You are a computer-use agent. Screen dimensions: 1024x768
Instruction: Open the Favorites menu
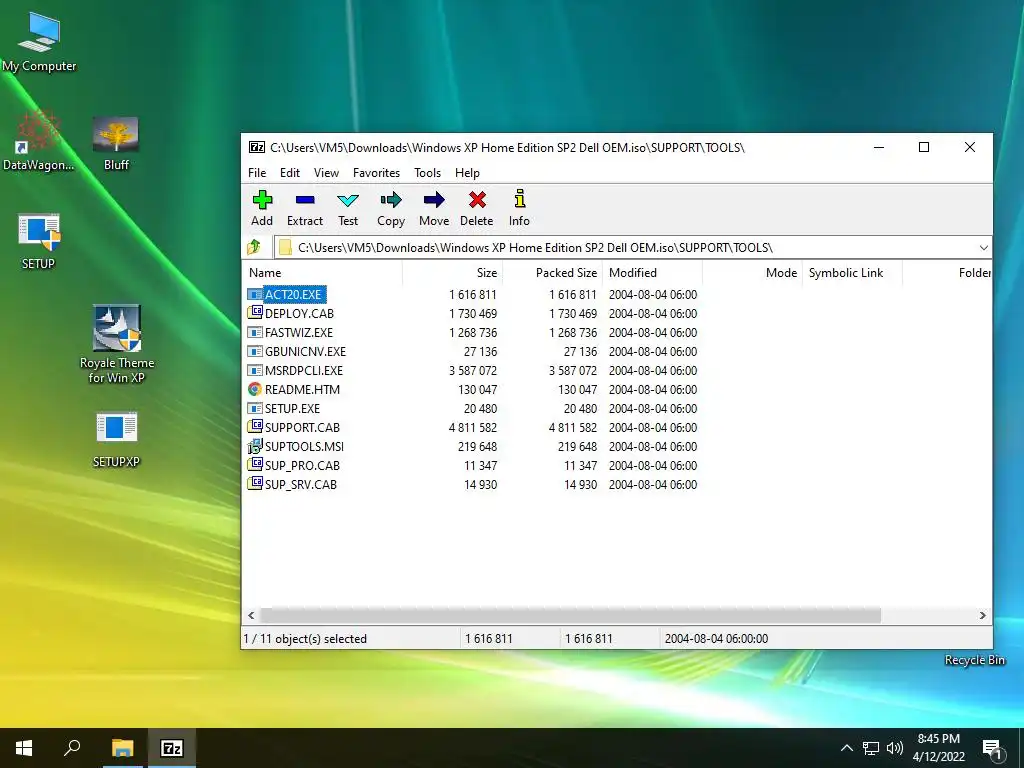[376, 172]
